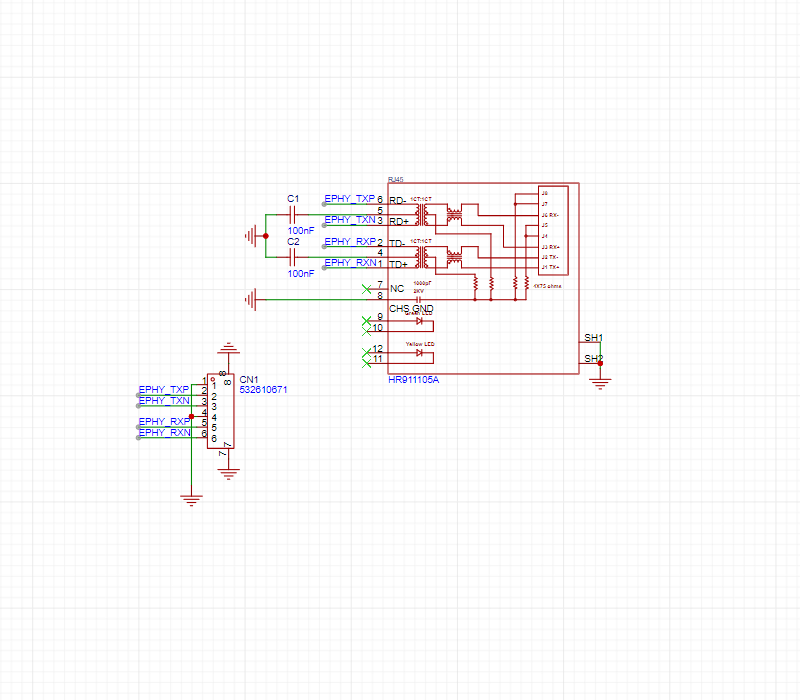Click the ground symbol beside capacitors C1 and C2
Image resolution: width=800 pixels, height=700 pixels.
click(252, 236)
